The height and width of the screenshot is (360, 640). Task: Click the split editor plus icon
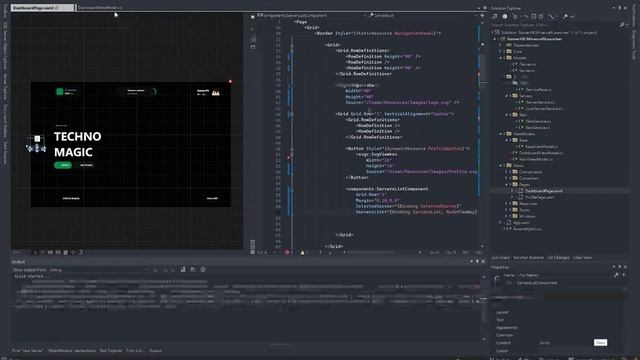point(482,16)
